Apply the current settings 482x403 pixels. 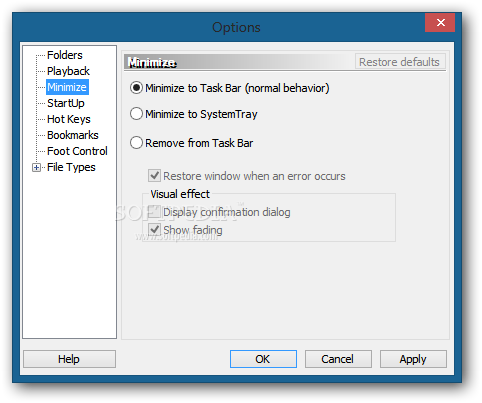coord(413,359)
